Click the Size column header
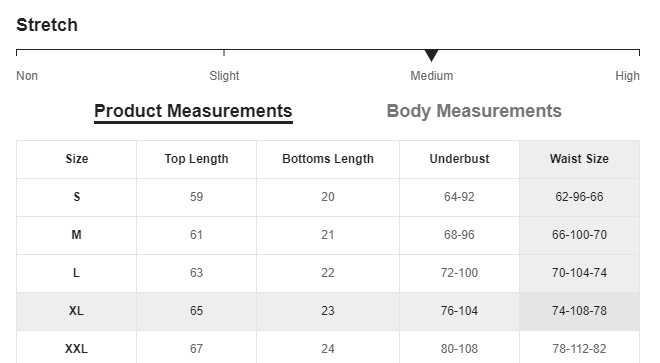Viewport: 660px width, 363px height. coord(77,159)
